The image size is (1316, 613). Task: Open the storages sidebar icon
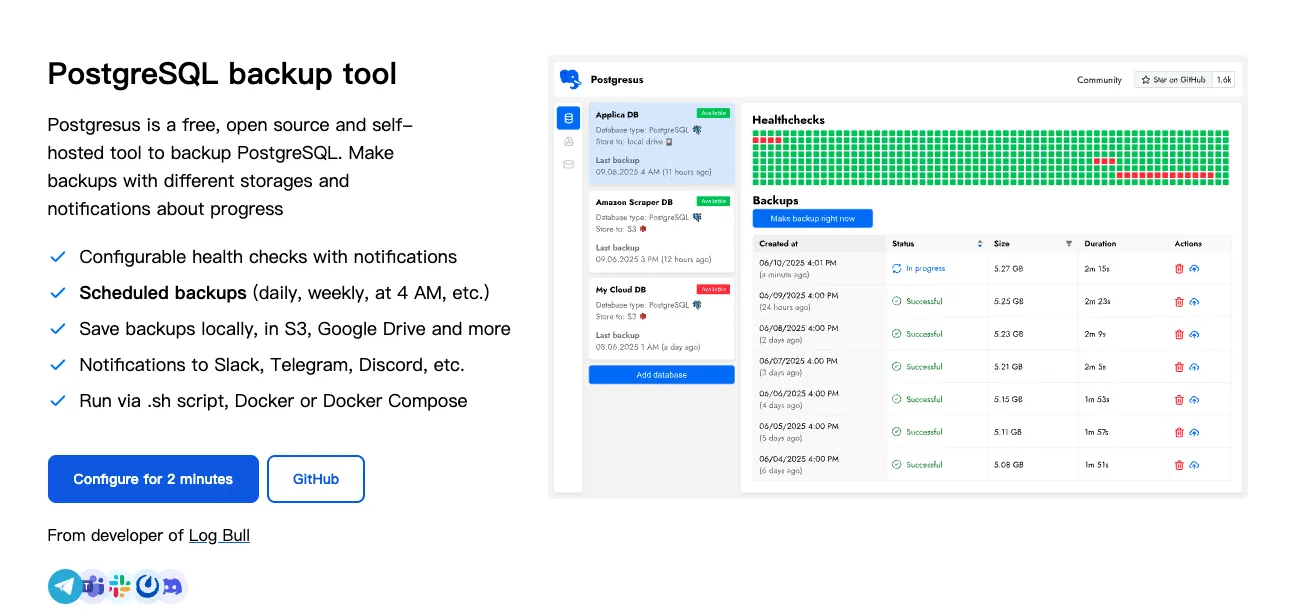(569, 142)
